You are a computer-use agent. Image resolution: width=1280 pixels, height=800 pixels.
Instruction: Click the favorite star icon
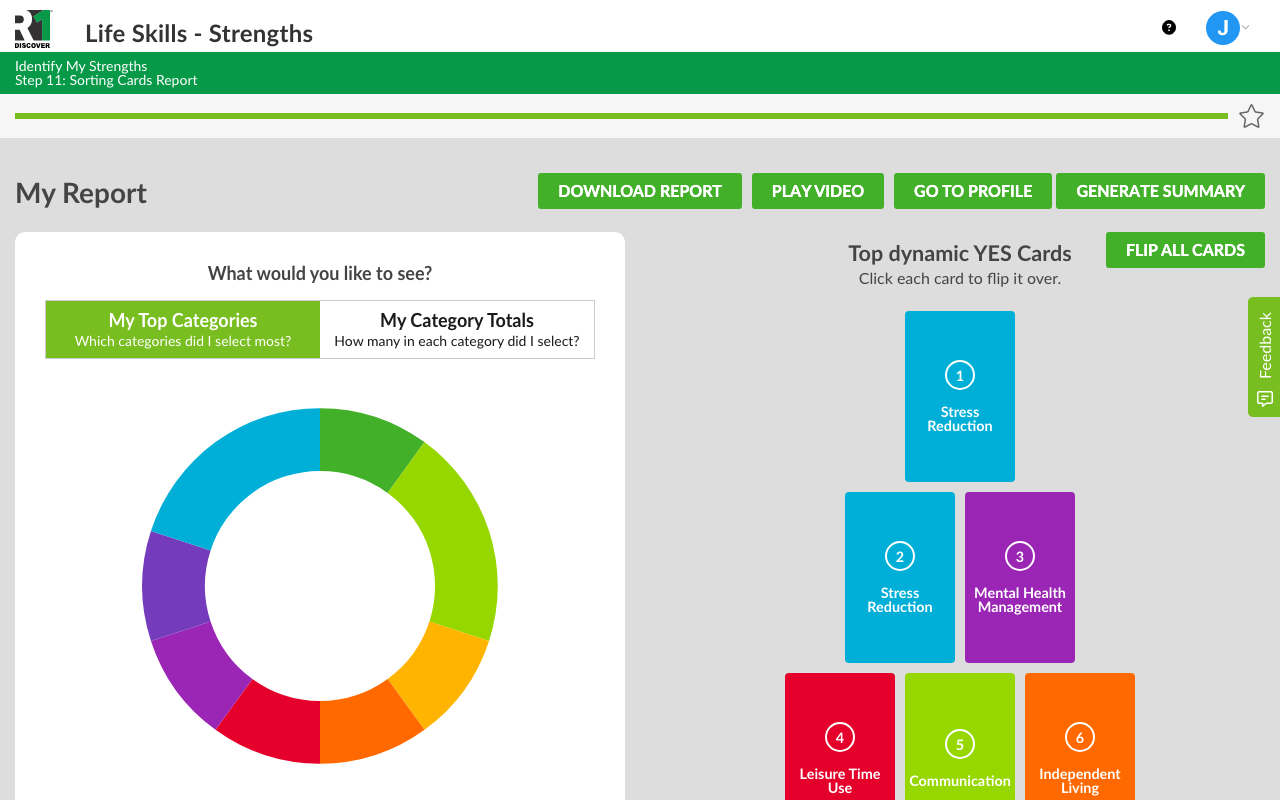(1251, 117)
